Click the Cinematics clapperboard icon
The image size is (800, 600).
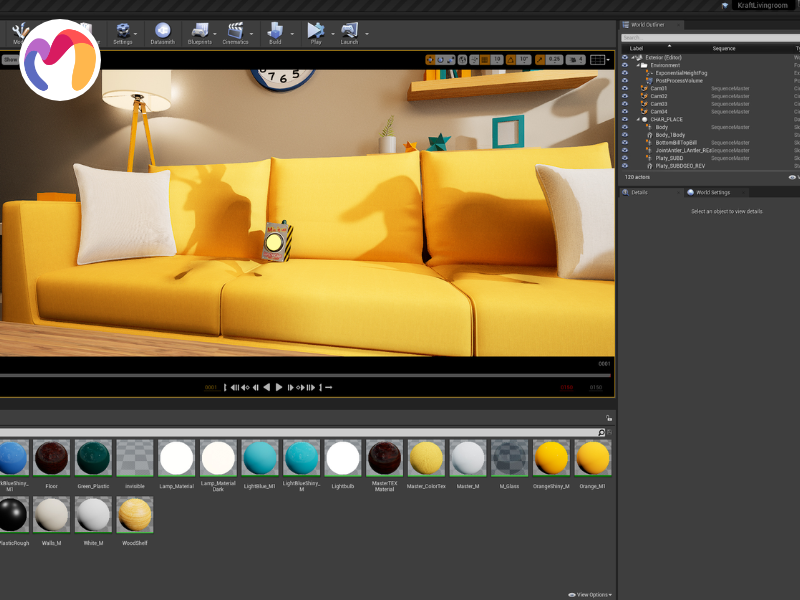click(236, 32)
